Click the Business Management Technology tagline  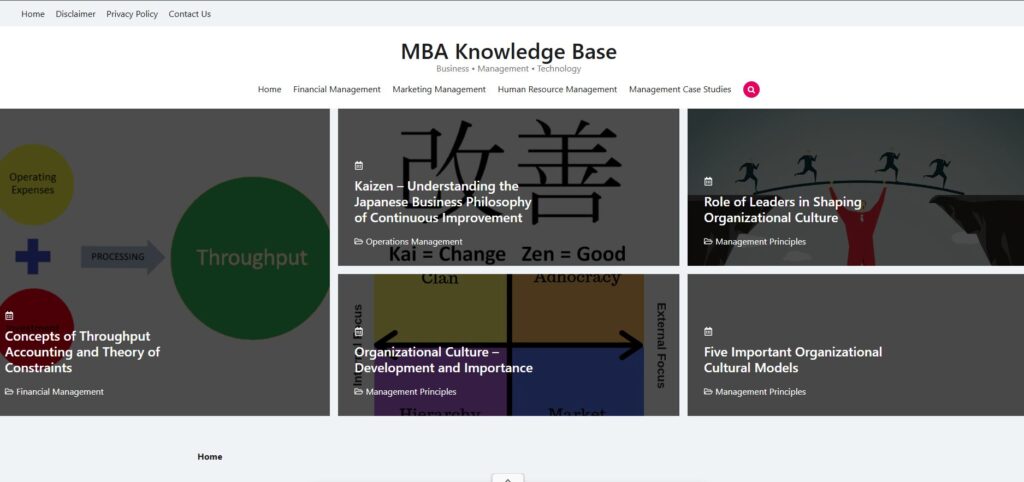[x=508, y=69]
